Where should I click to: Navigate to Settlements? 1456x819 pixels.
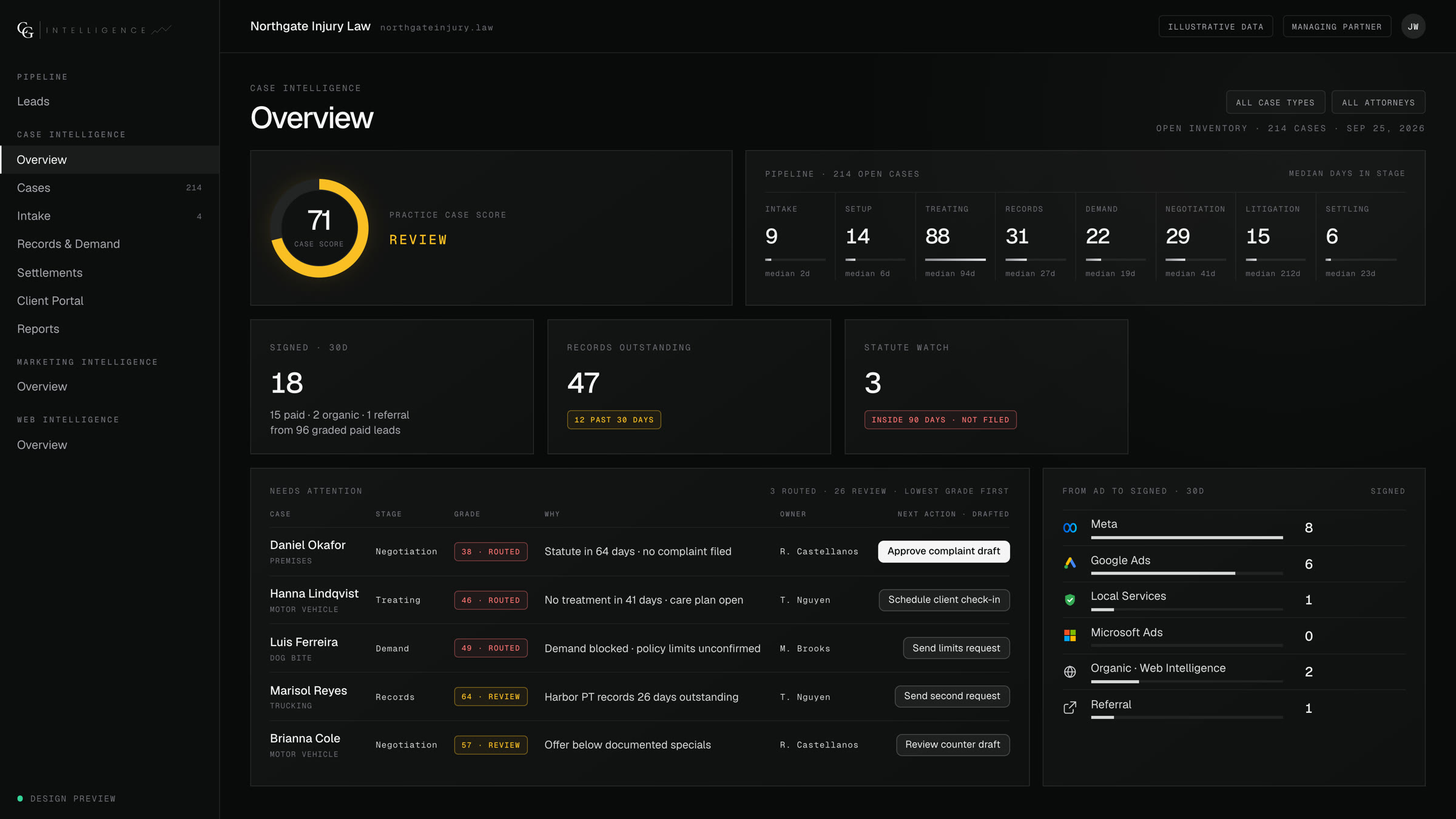109,273
